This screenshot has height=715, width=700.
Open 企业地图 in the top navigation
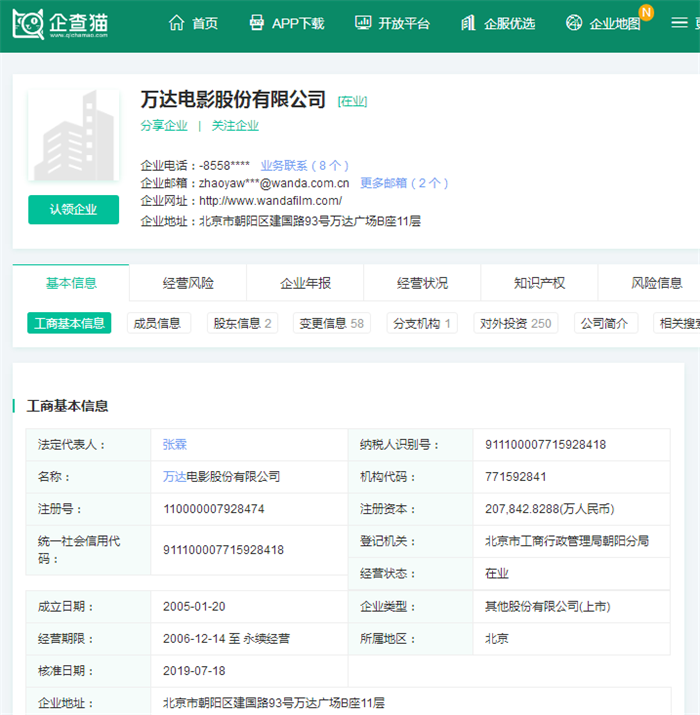click(x=615, y=23)
